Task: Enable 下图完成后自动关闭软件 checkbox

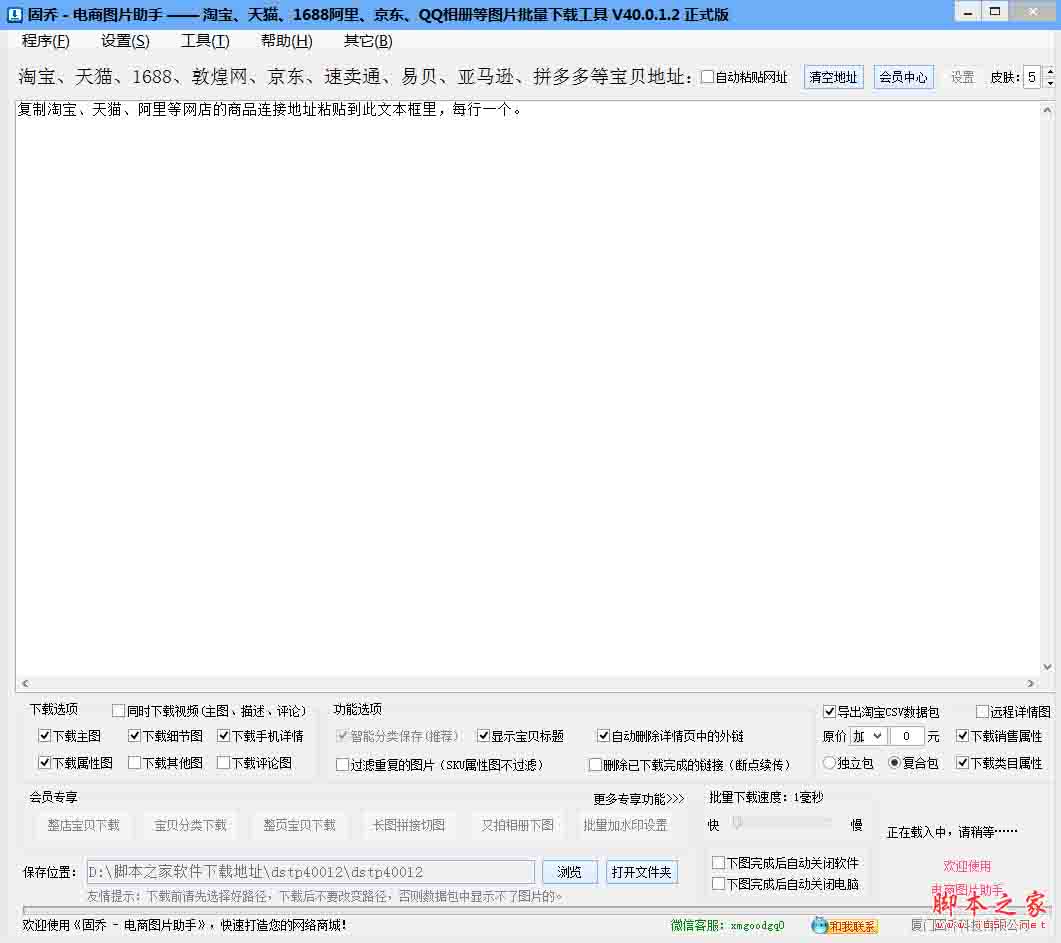Action: [x=719, y=862]
